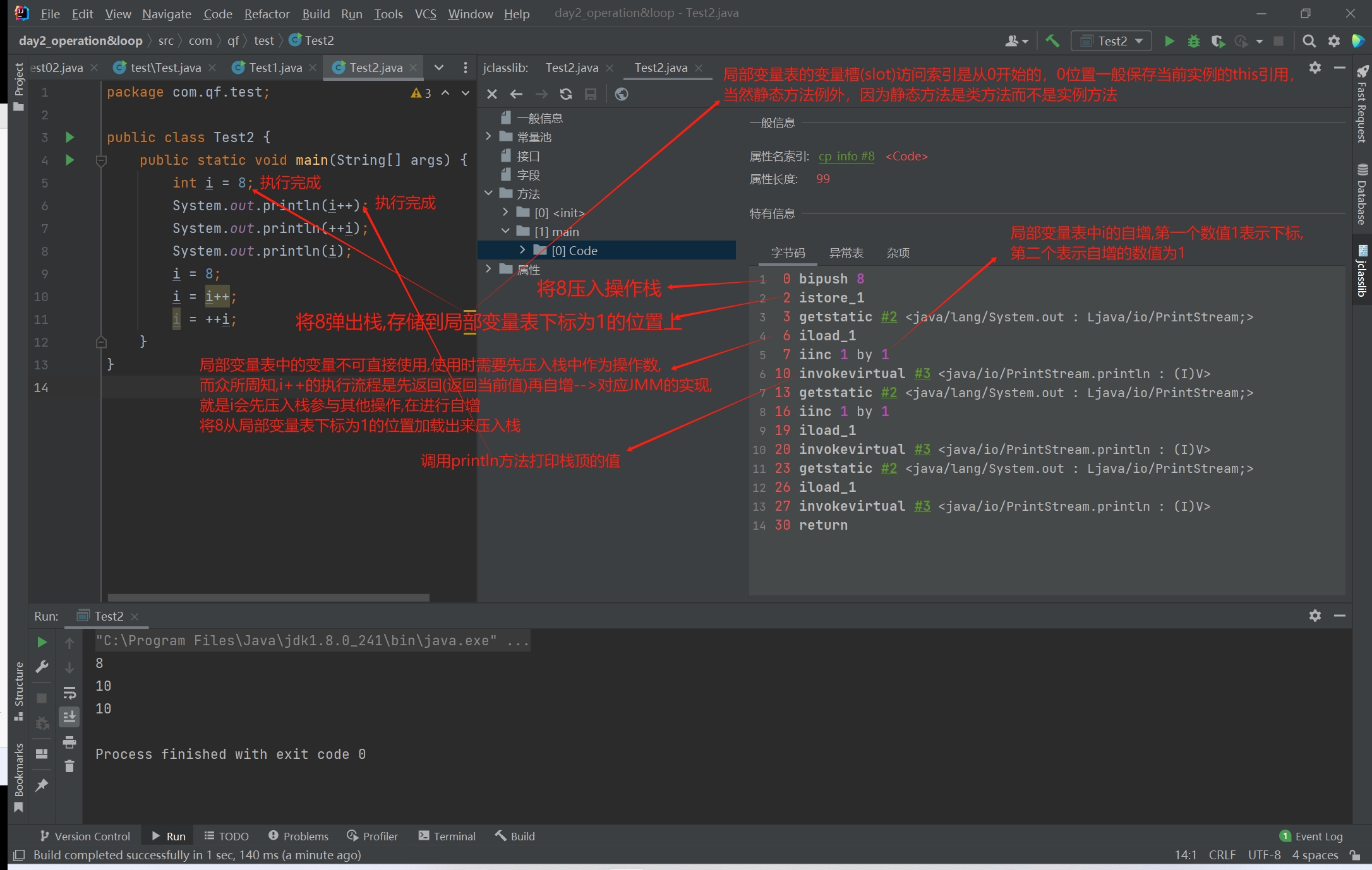Click the CRLF line separator in status bar
Image resolution: width=1372 pixels, height=870 pixels.
tap(1222, 855)
